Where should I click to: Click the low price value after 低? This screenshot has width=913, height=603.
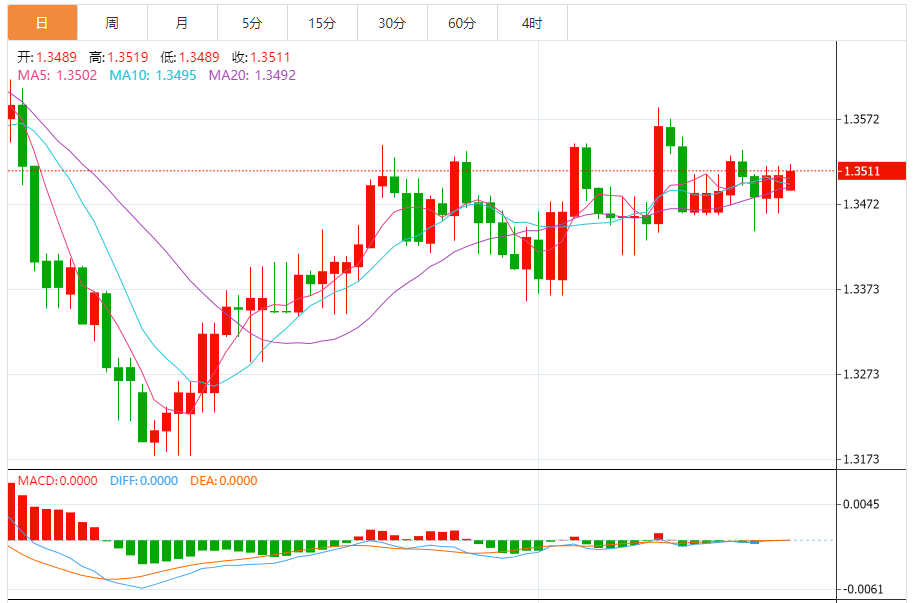[x=199, y=57]
